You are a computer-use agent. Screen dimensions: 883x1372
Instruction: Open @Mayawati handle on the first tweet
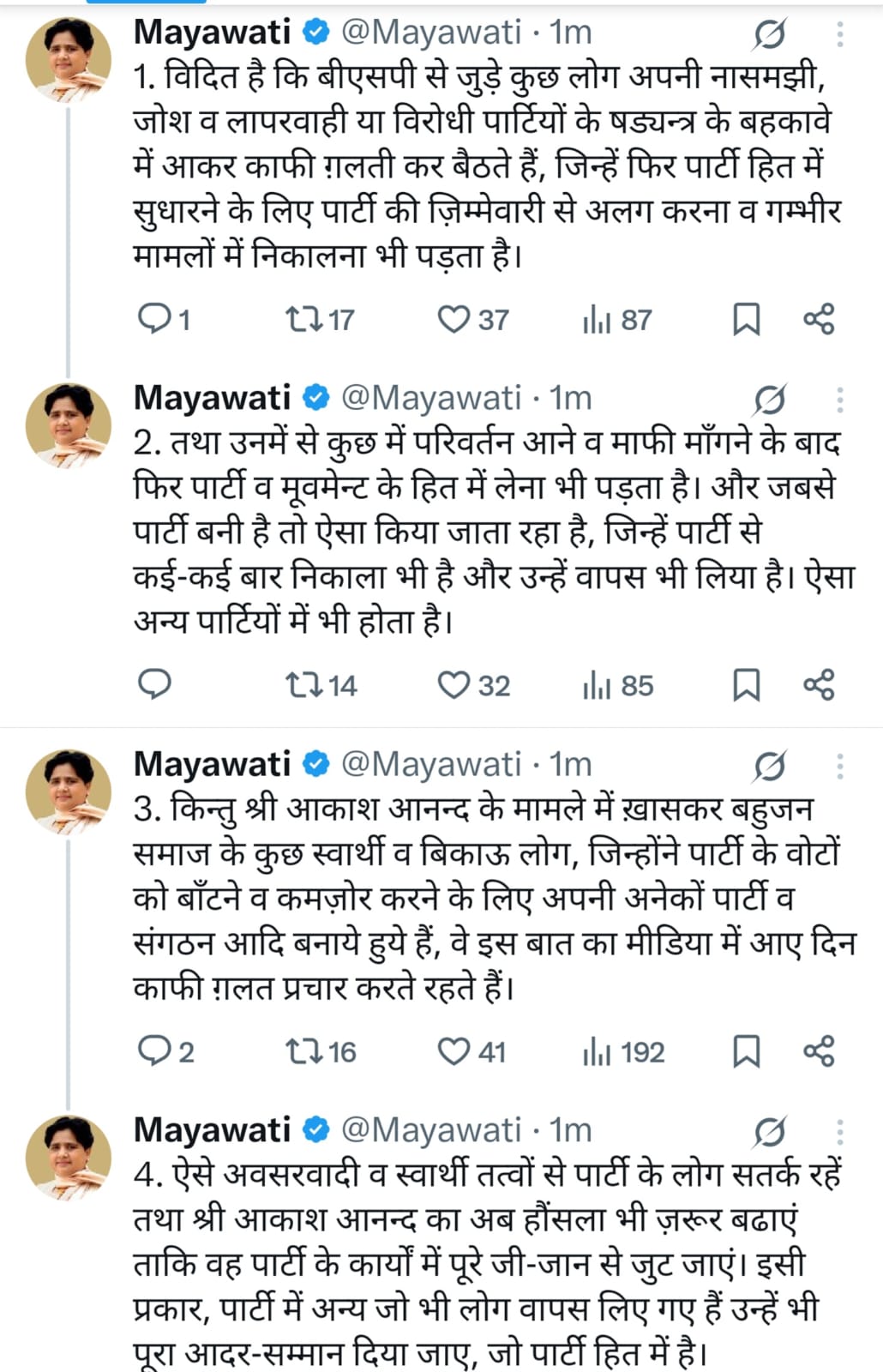430,33
